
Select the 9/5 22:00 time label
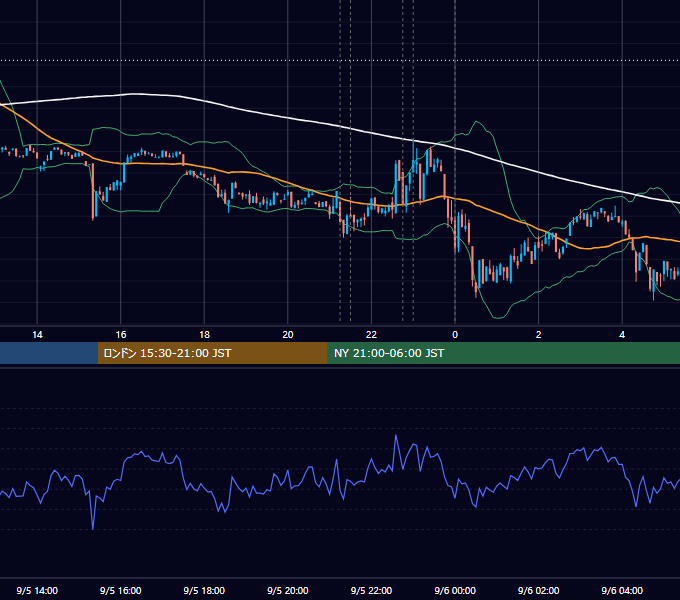coord(371,590)
